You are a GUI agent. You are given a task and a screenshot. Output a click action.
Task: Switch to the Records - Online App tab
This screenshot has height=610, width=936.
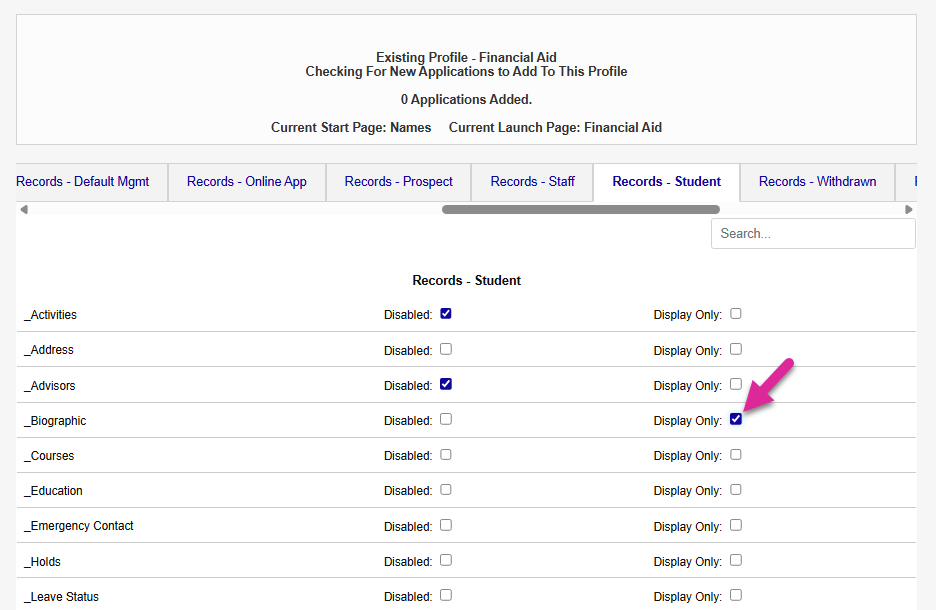coord(247,182)
